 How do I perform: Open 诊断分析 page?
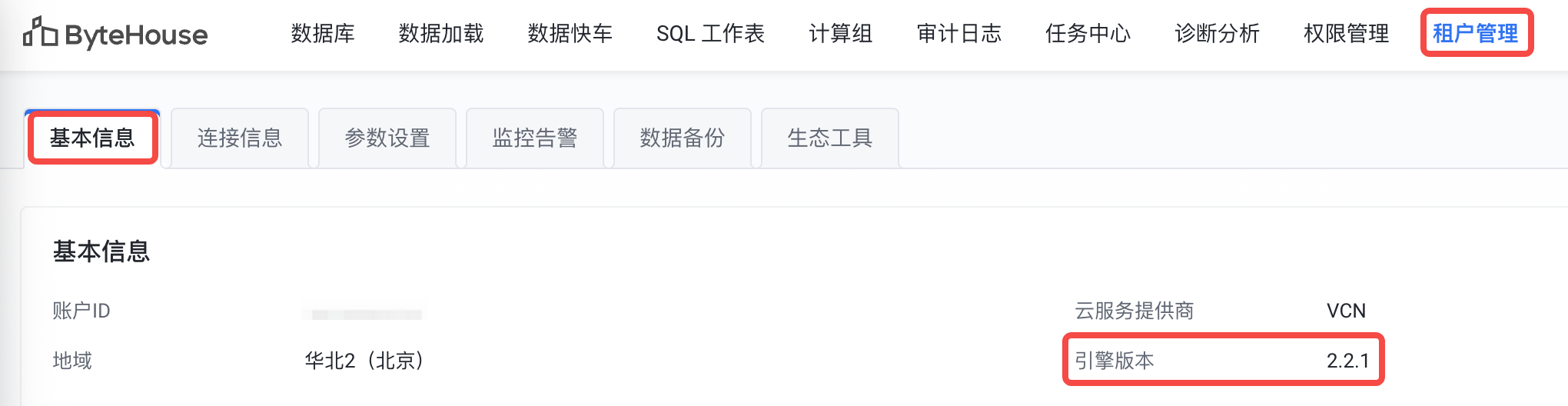coord(1218,34)
